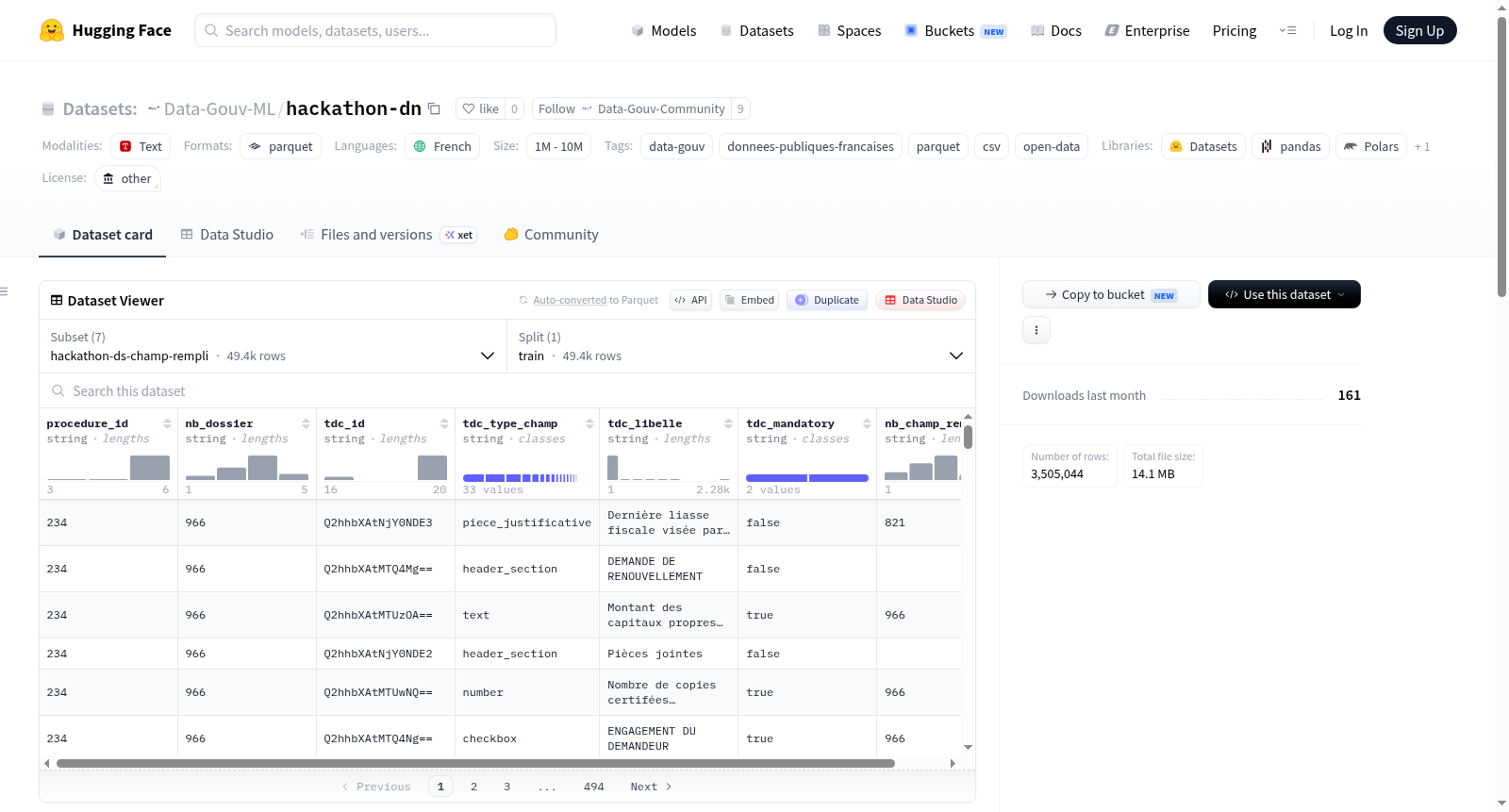Image resolution: width=1509 pixels, height=812 pixels.
Task: Select the 'ENGAGEMENT DU DEMANDEUR' cell
Action: [x=669, y=738]
